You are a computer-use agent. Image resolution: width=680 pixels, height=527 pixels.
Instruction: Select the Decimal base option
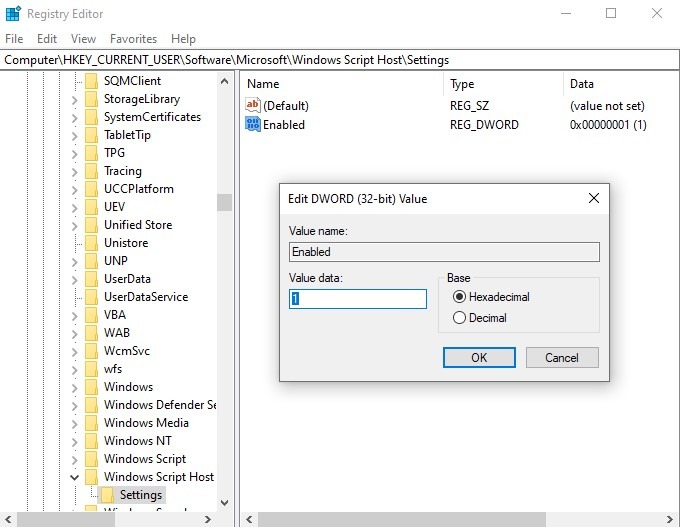pyautogui.click(x=479, y=318)
